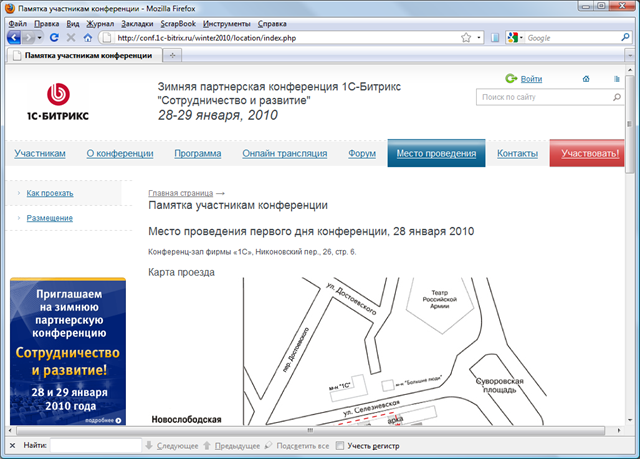Viewport: 640px width, 459px height.
Task: Open the Контакты navigation link
Action: tap(517, 153)
